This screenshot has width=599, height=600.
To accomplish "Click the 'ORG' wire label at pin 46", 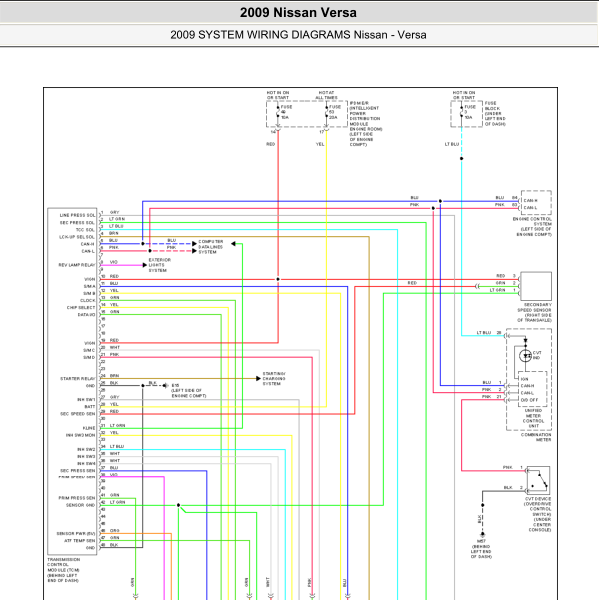I will point(114,531).
